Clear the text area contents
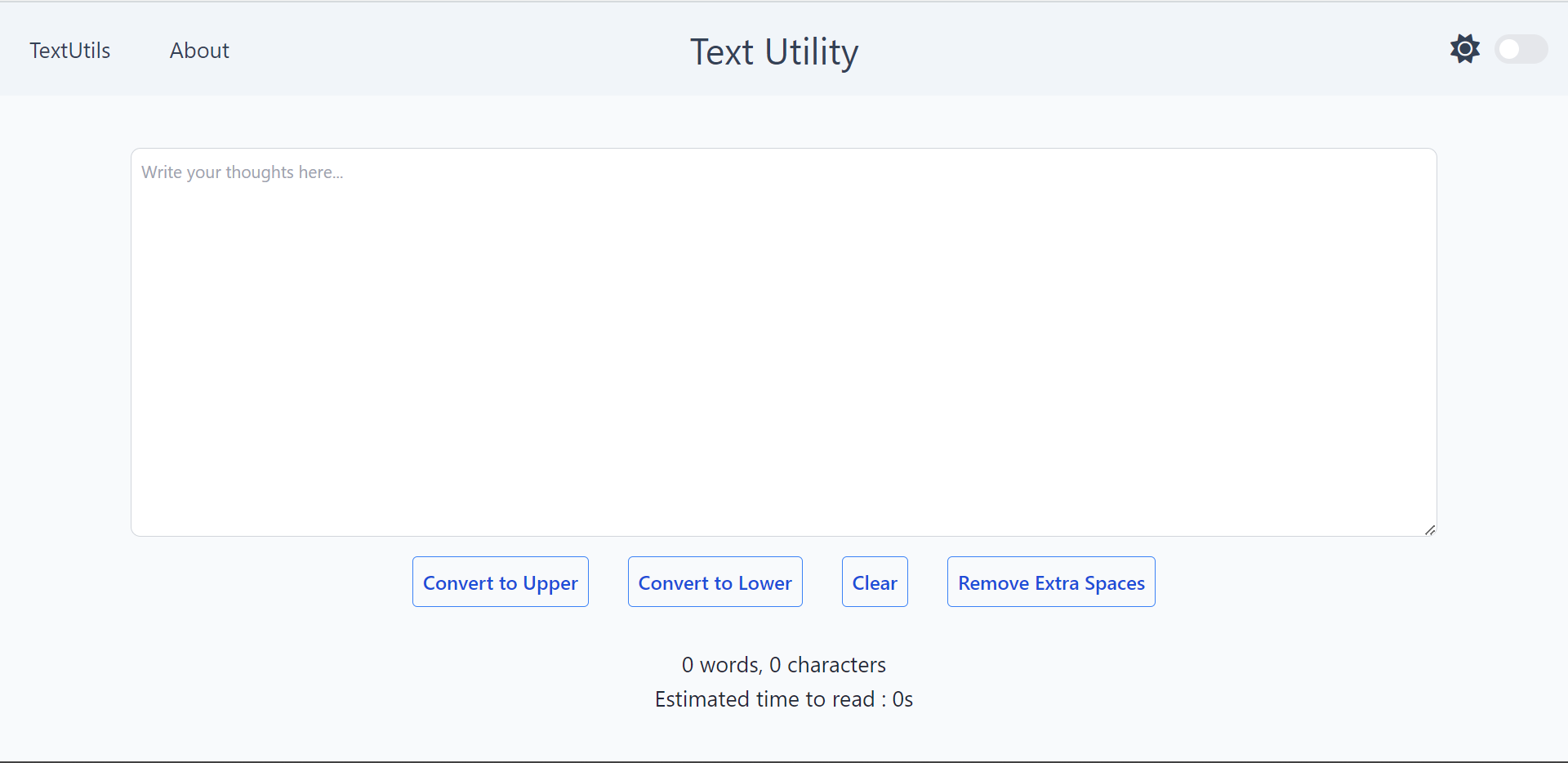The height and width of the screenshot is (763, 1568). point(875,582)
